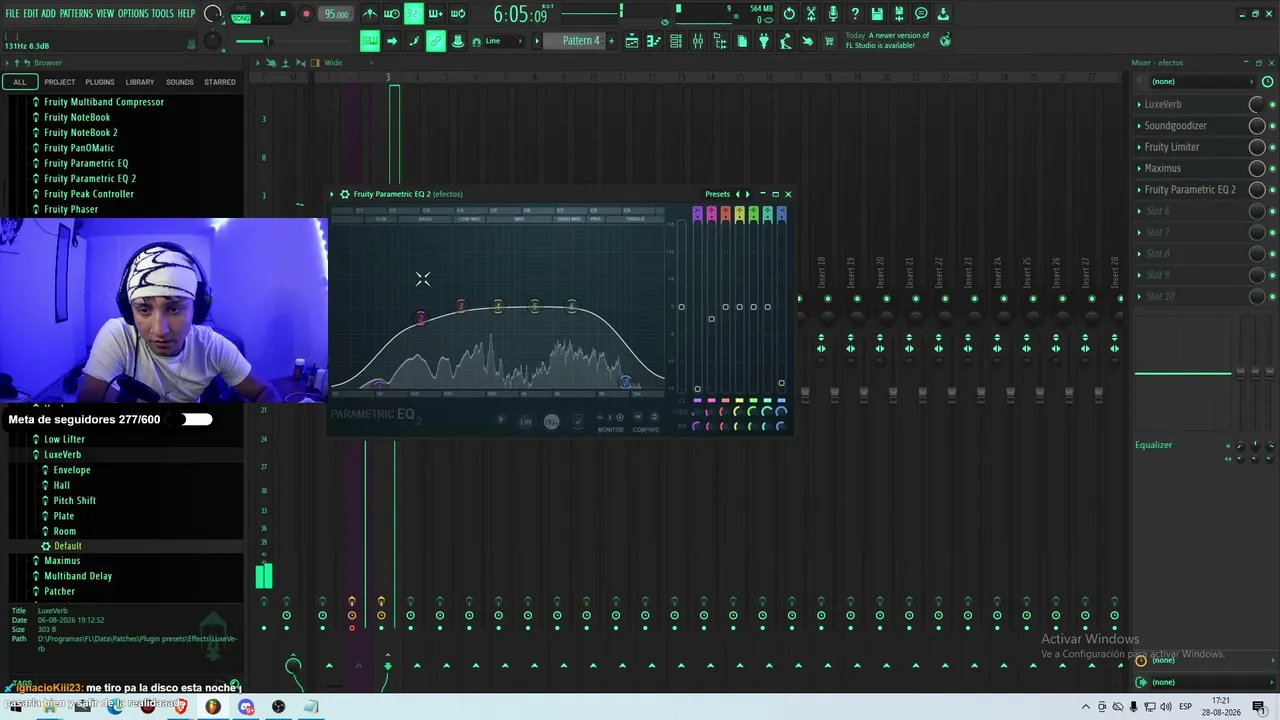The width and height of the screenshot is (1280, 720).
Task: Open the Line snap dropdown
Action: (x=500, y=41)
